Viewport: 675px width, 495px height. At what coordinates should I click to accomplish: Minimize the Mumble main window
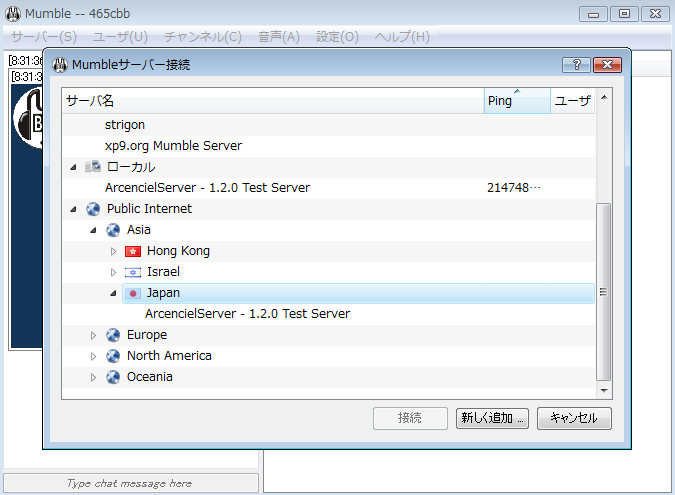point(593,14)
